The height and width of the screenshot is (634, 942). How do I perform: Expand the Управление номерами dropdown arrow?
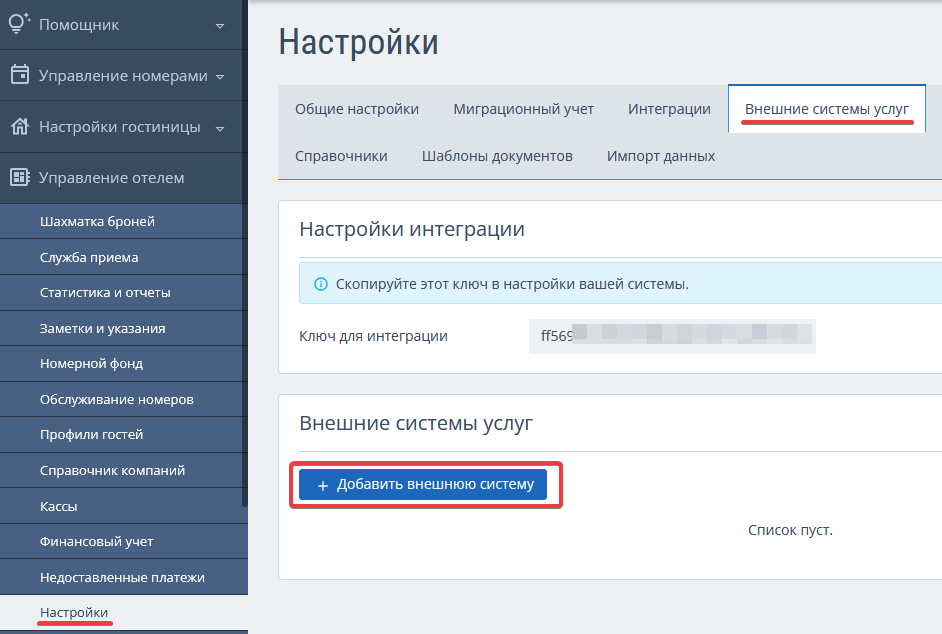point(220,76)
